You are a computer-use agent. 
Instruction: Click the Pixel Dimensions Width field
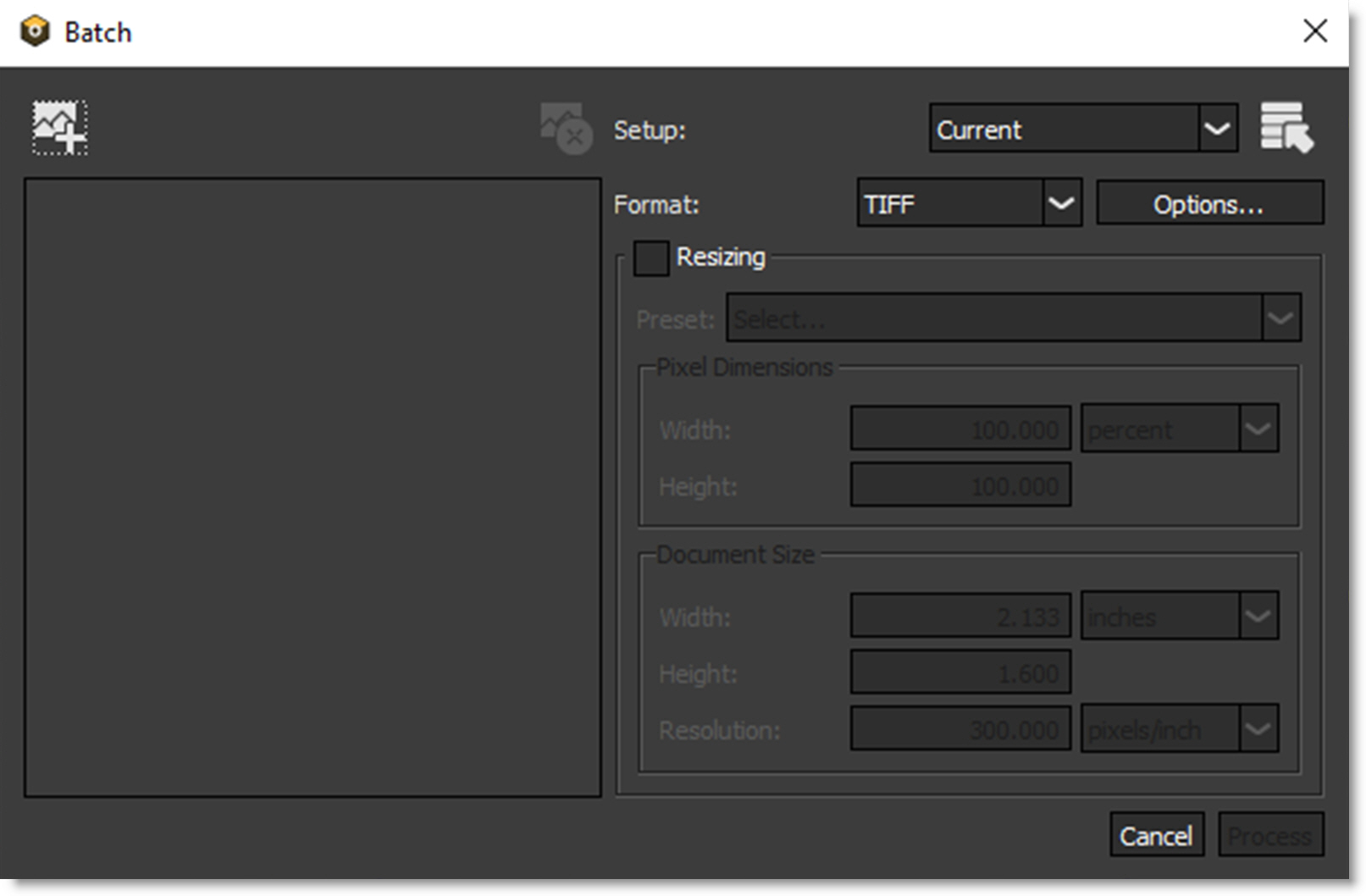960,429
